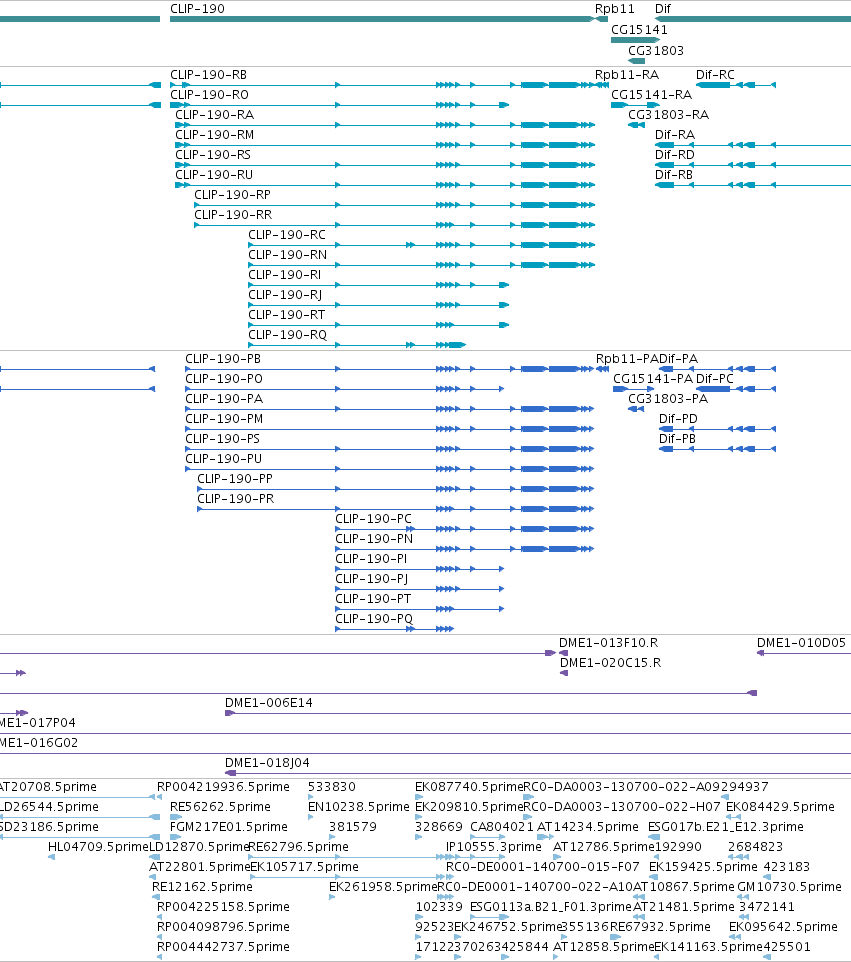This screenshot has height=962, width=851.
Task: Click transcript CLIP-190-RN
Action: tap(287, 255)
